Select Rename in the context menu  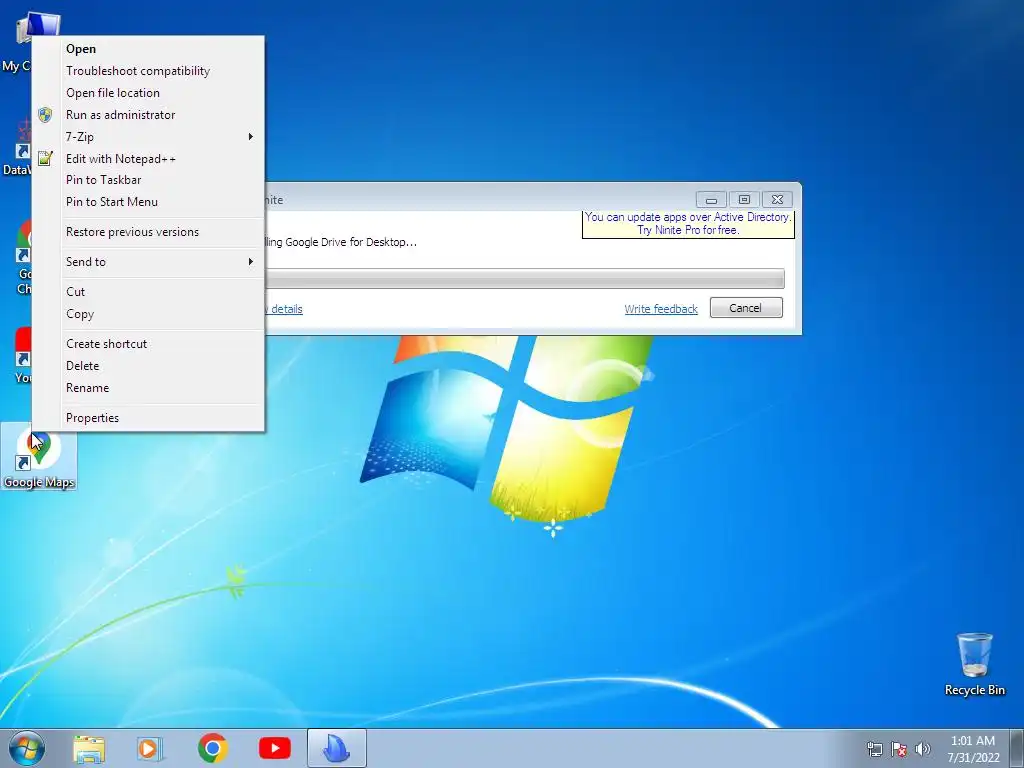[148, 388]
